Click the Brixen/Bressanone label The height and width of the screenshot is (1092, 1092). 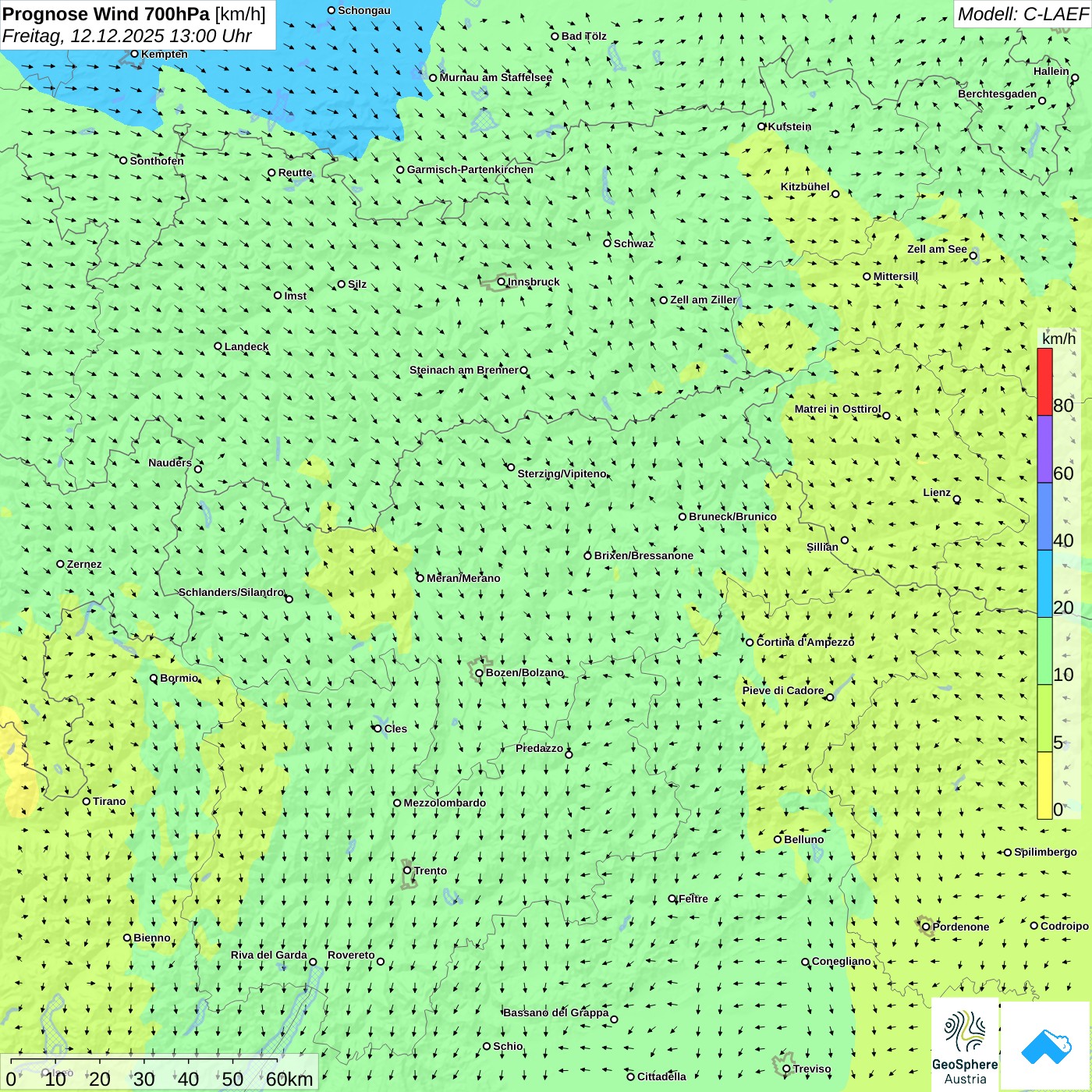[x=643, y=555]
